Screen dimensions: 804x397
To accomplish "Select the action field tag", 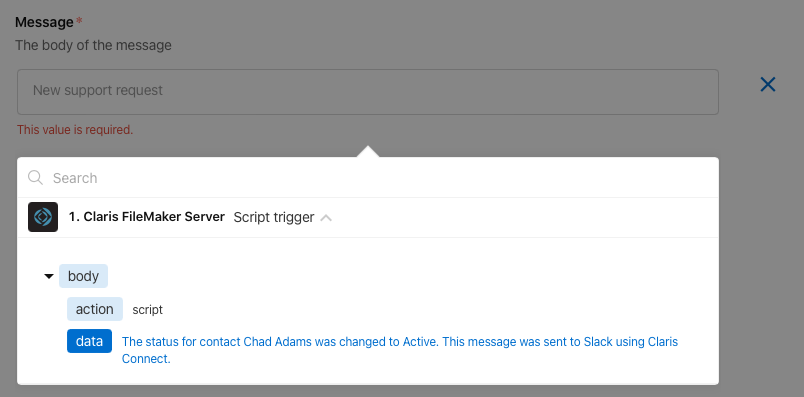I will coord(95,309).
